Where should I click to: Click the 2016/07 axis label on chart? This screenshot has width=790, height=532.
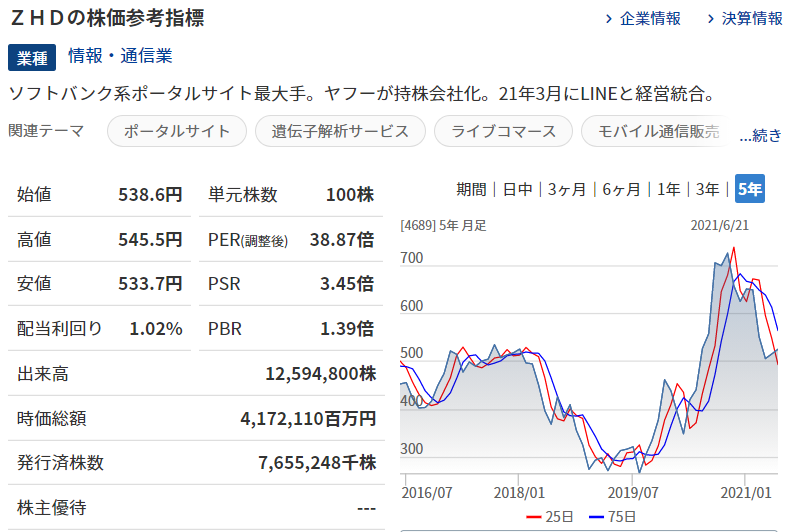click(427, 492)
